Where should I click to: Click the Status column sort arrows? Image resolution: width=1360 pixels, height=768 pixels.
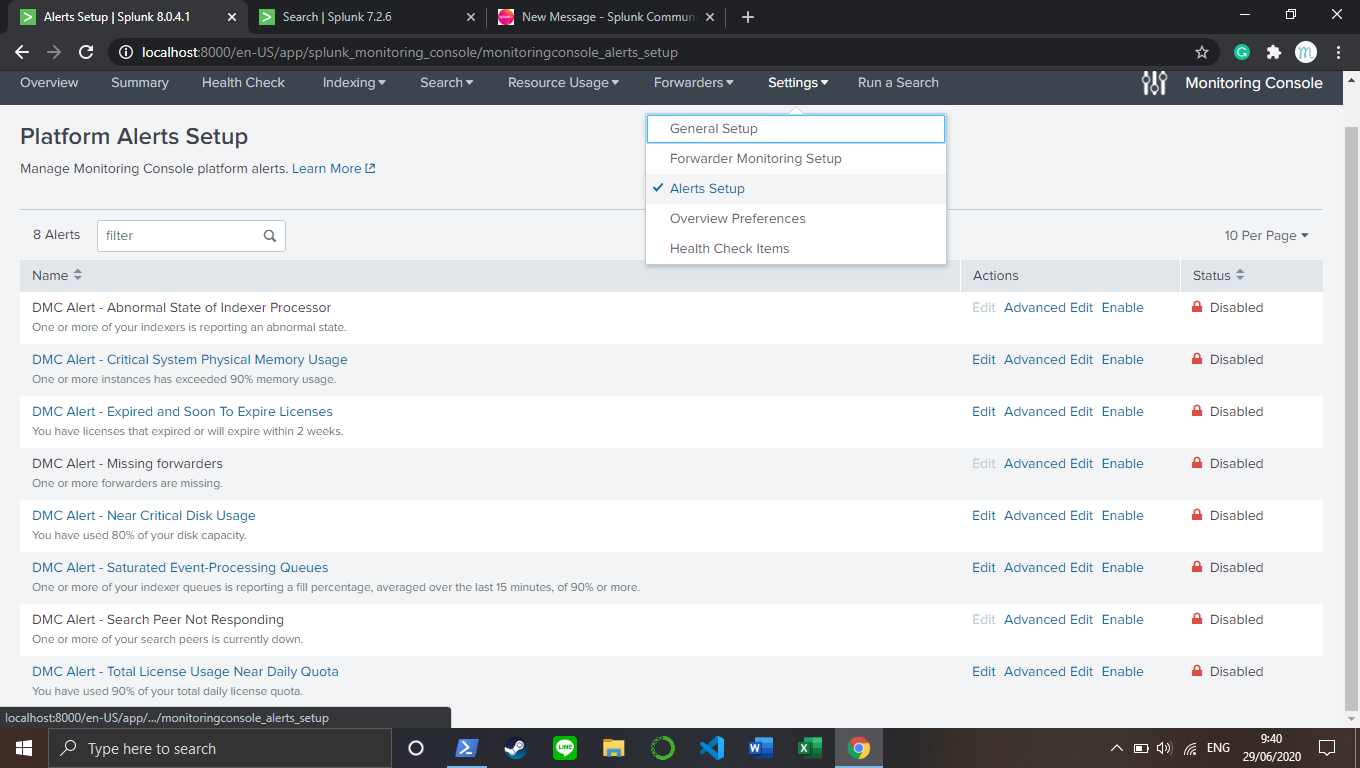1240,275
